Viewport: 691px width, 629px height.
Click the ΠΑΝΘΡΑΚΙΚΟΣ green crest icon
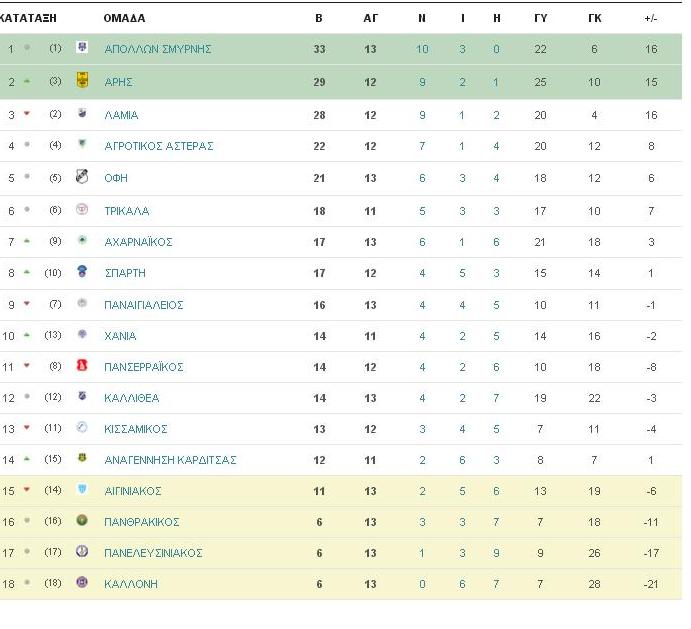[82, 520]
